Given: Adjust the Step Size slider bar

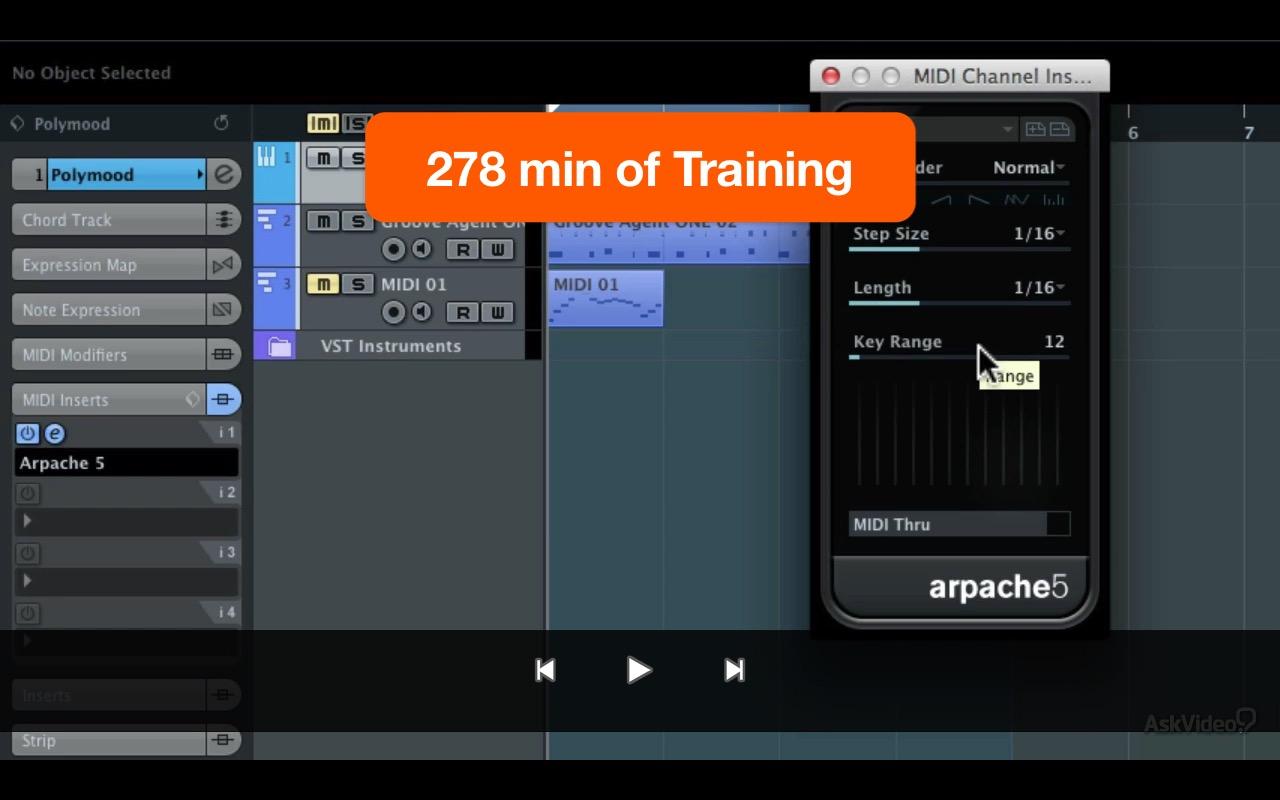Looking at the screenshot, I should [x=959, y=249].
